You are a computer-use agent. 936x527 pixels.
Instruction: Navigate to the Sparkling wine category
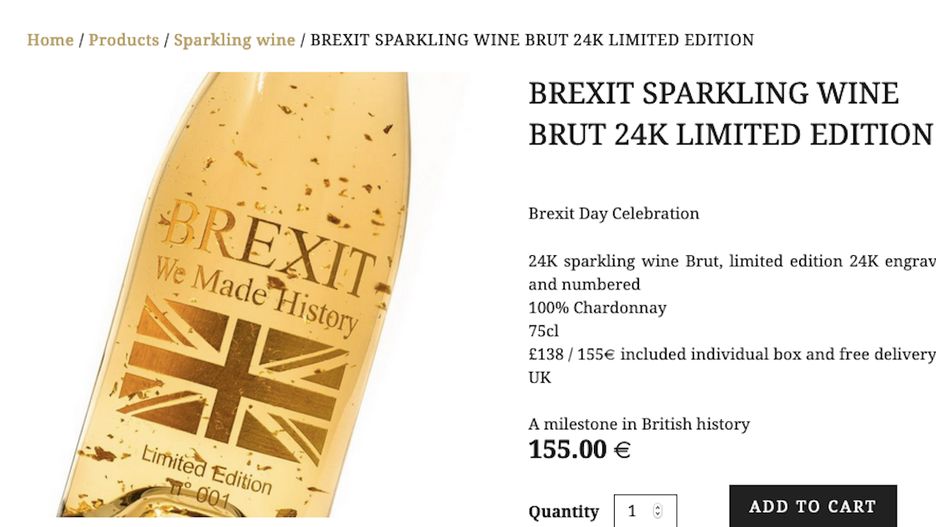[234, 40]
